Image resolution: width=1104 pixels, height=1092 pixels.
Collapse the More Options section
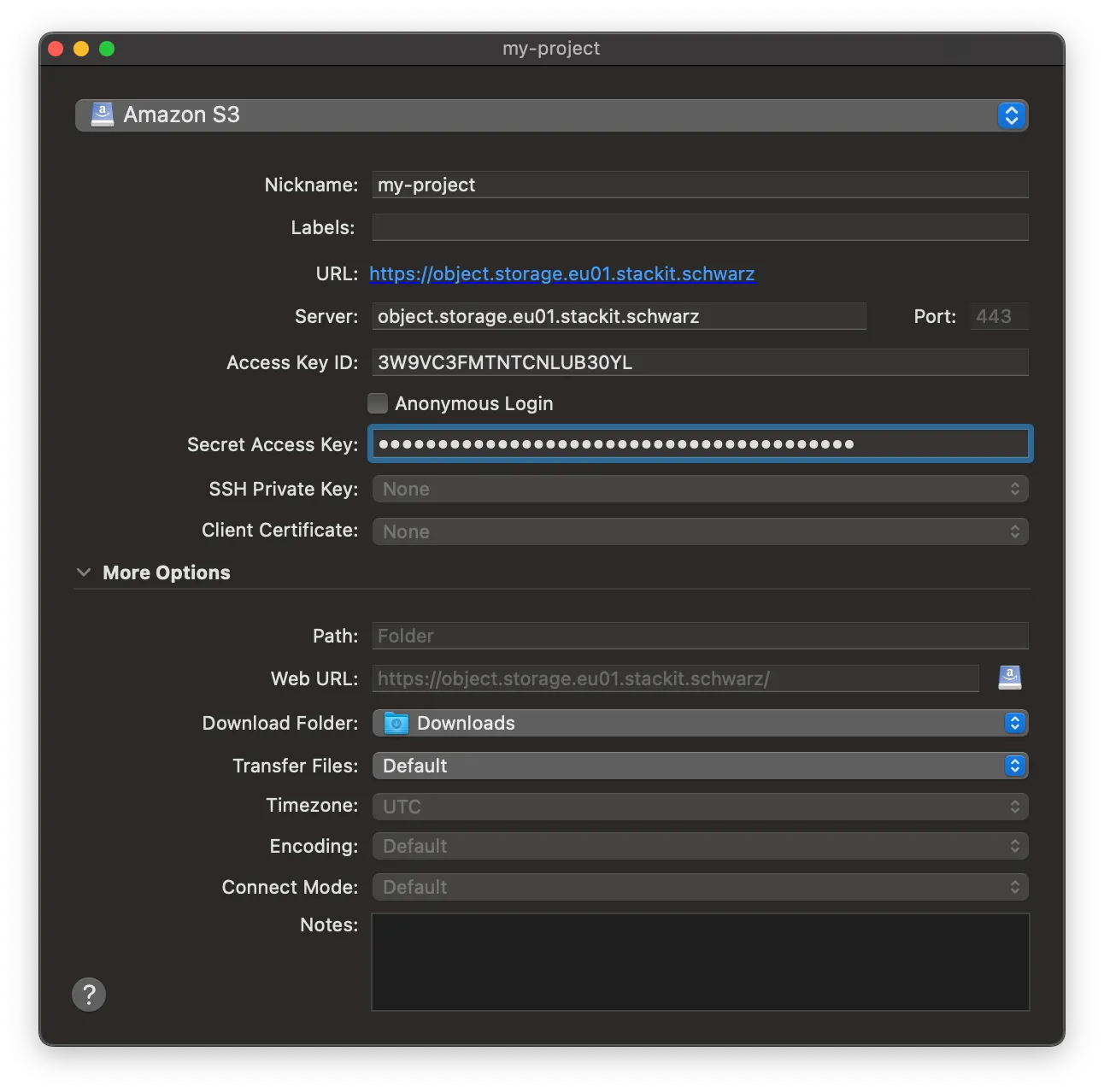point(84,572)
